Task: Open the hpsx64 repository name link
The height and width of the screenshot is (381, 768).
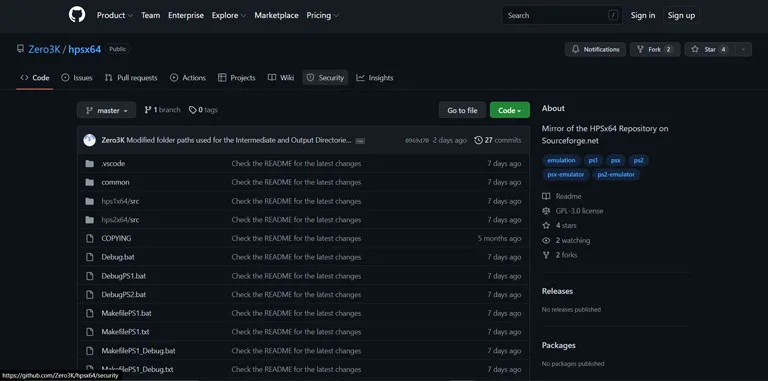Action: point(84,49)
